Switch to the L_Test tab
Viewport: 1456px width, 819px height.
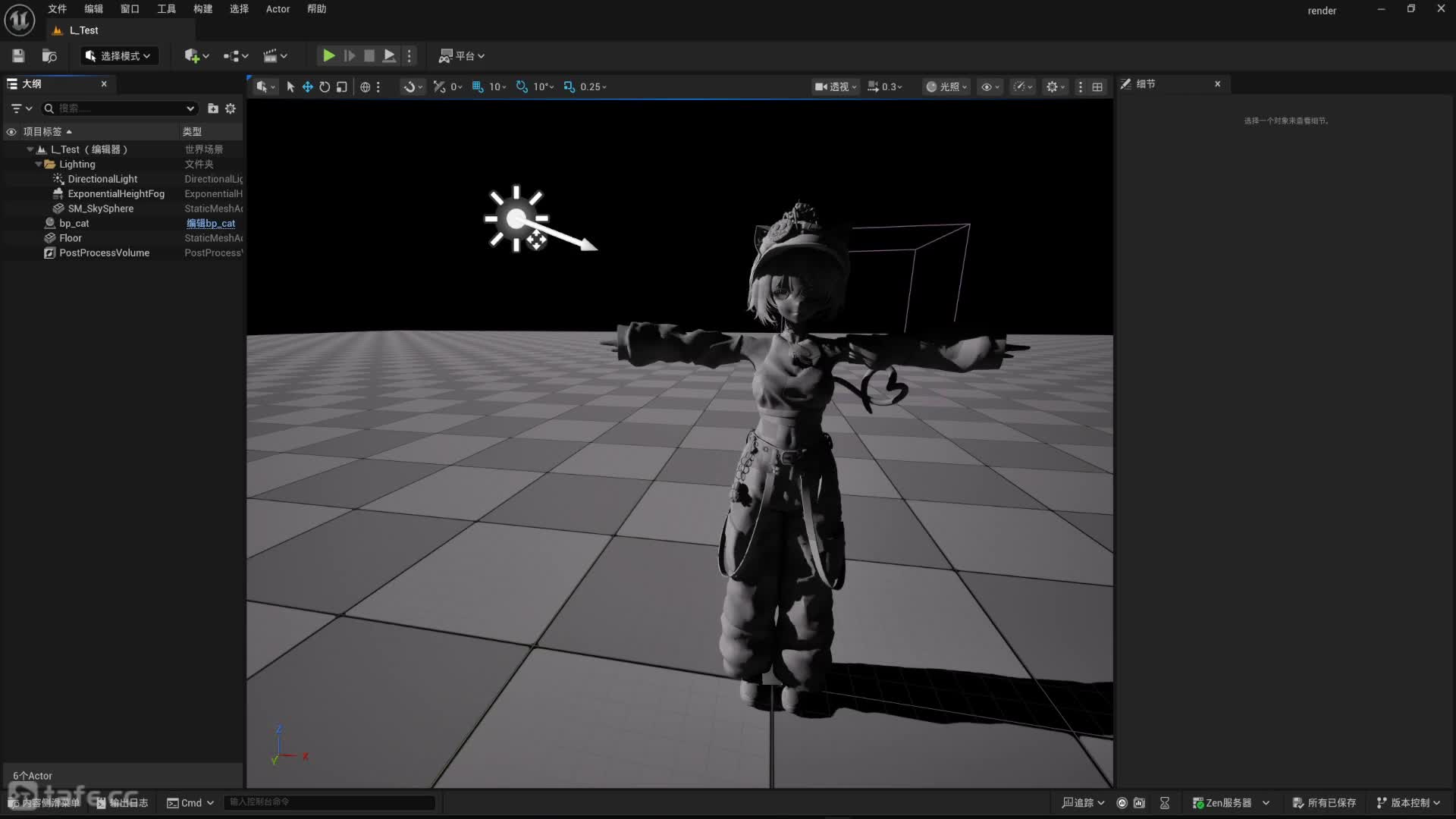(83, 30)
